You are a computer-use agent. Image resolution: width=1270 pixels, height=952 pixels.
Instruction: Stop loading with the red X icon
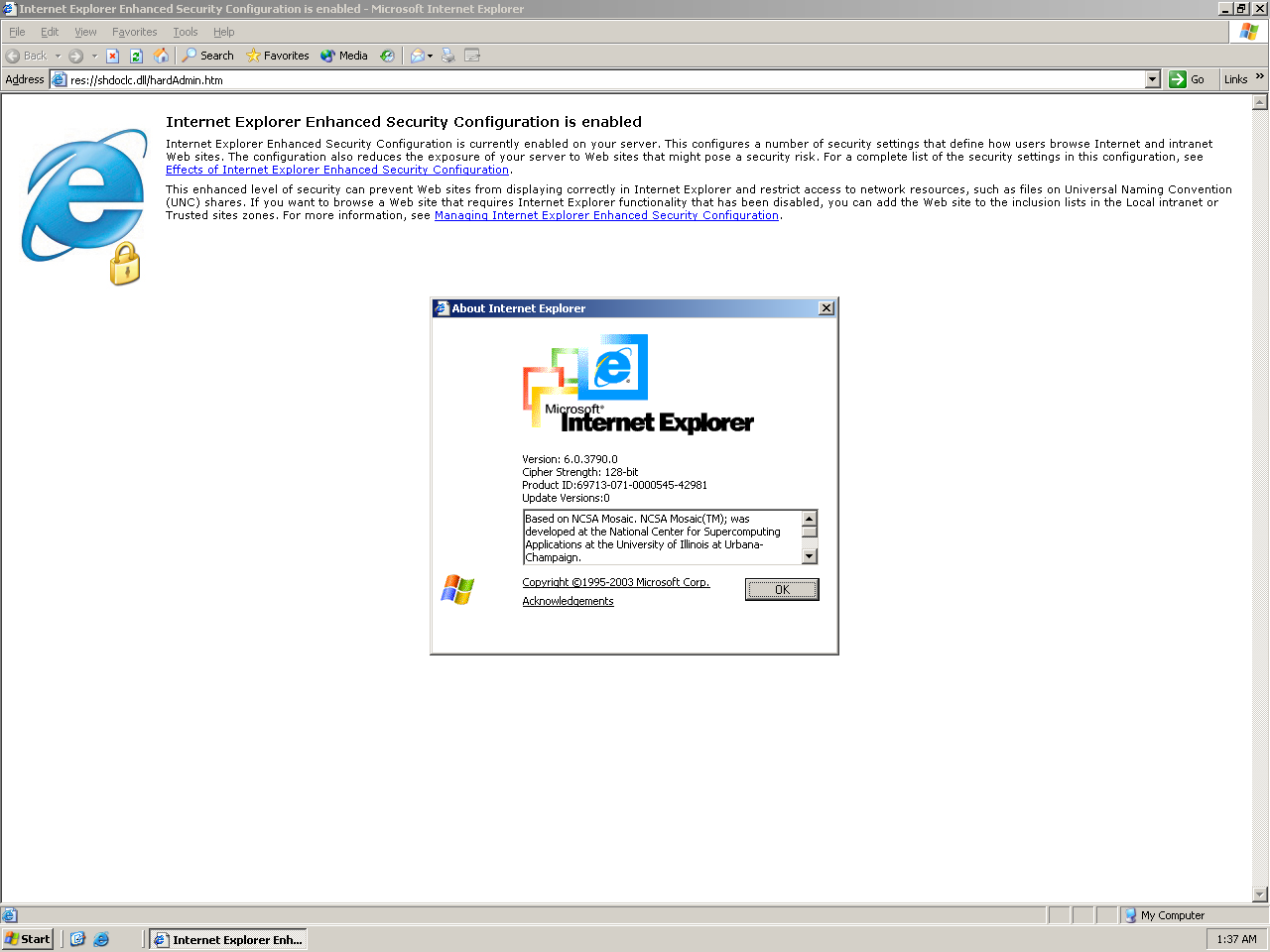(x=113, y=57)
